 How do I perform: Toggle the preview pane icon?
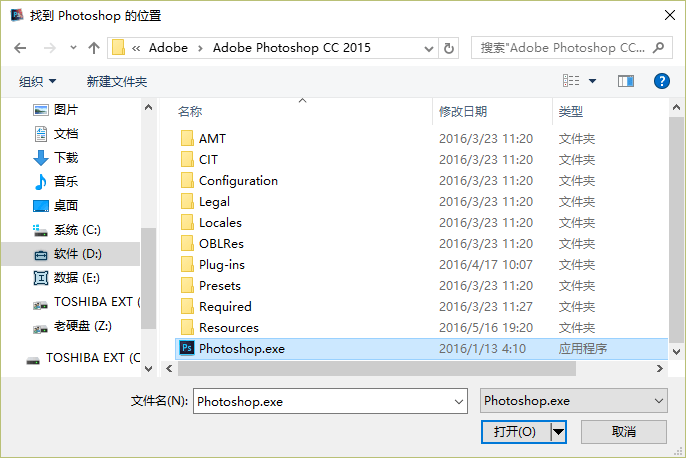[x=626, y=81]
